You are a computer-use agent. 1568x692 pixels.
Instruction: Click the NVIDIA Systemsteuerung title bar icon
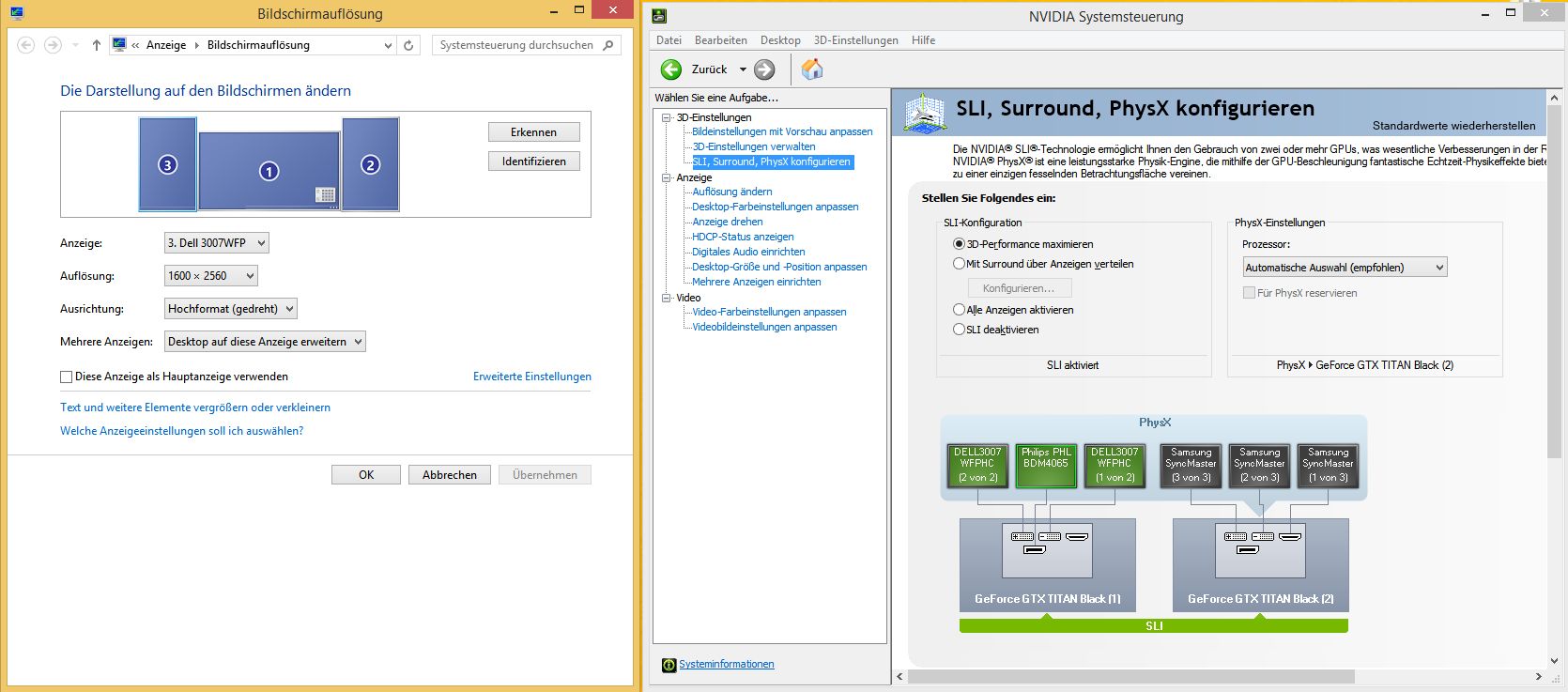[659, 16]
